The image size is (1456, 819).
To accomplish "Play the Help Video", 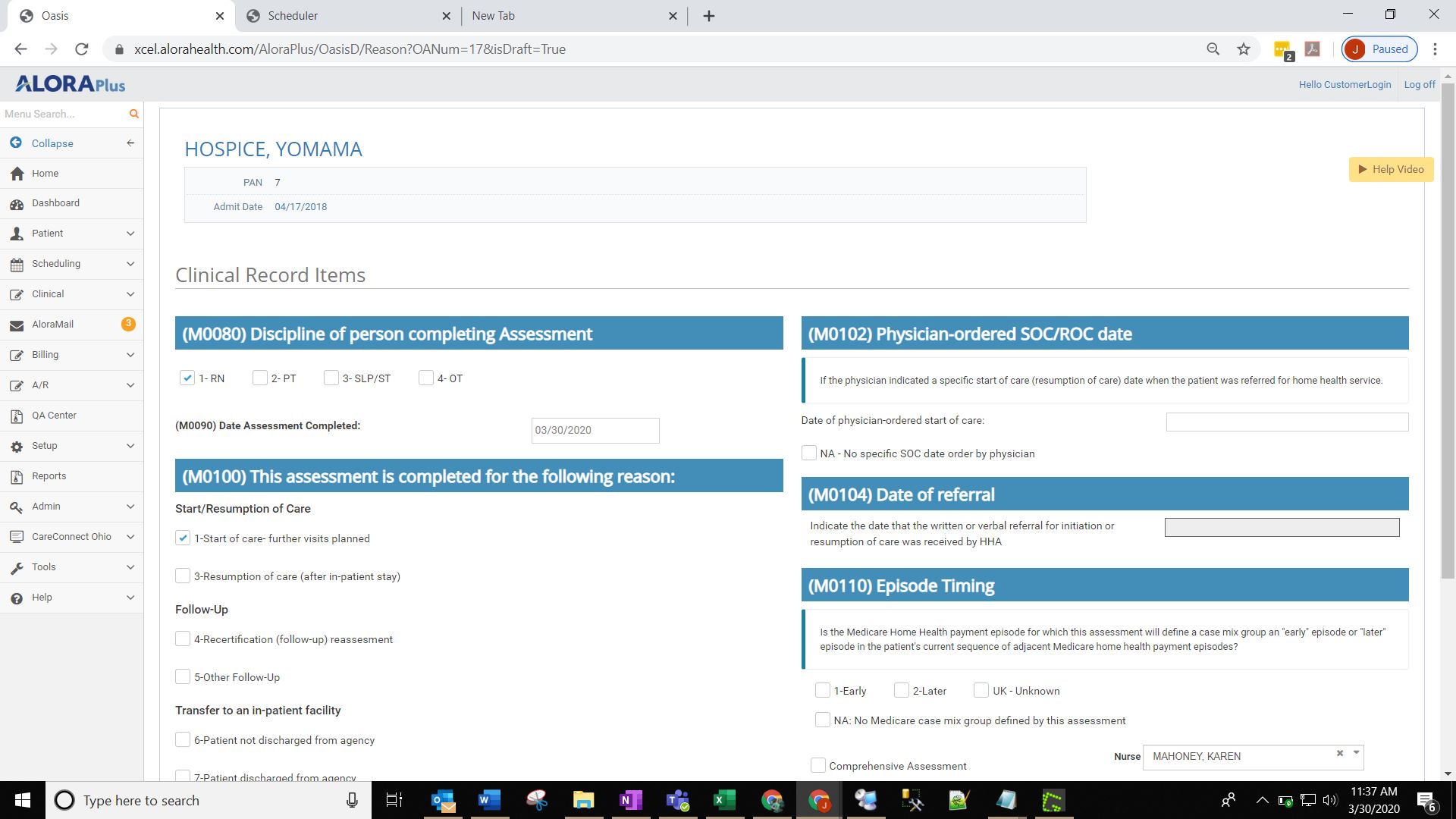I will pyautogui.click(x=1390, y=169).
